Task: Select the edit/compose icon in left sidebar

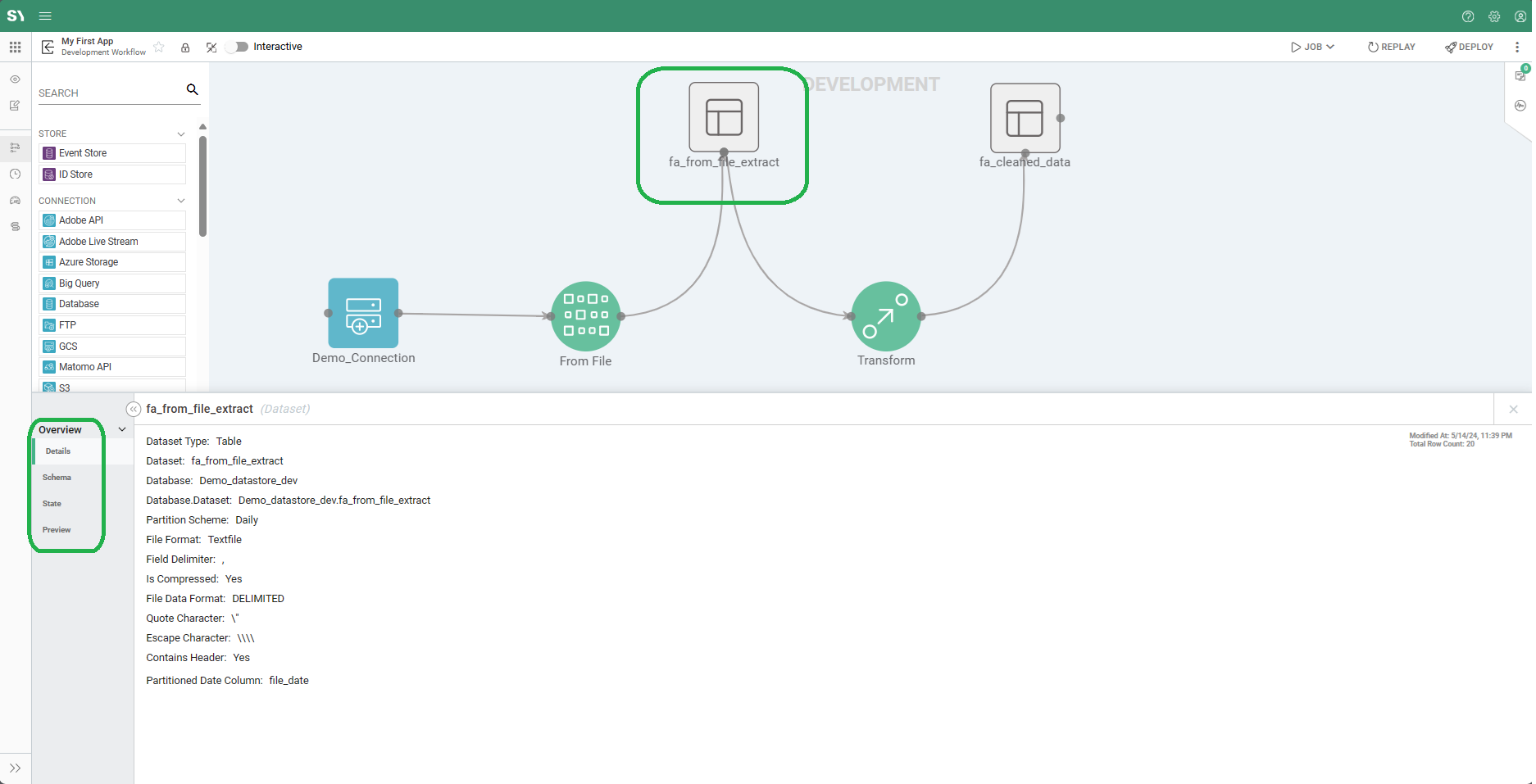Action: [15, 105]
